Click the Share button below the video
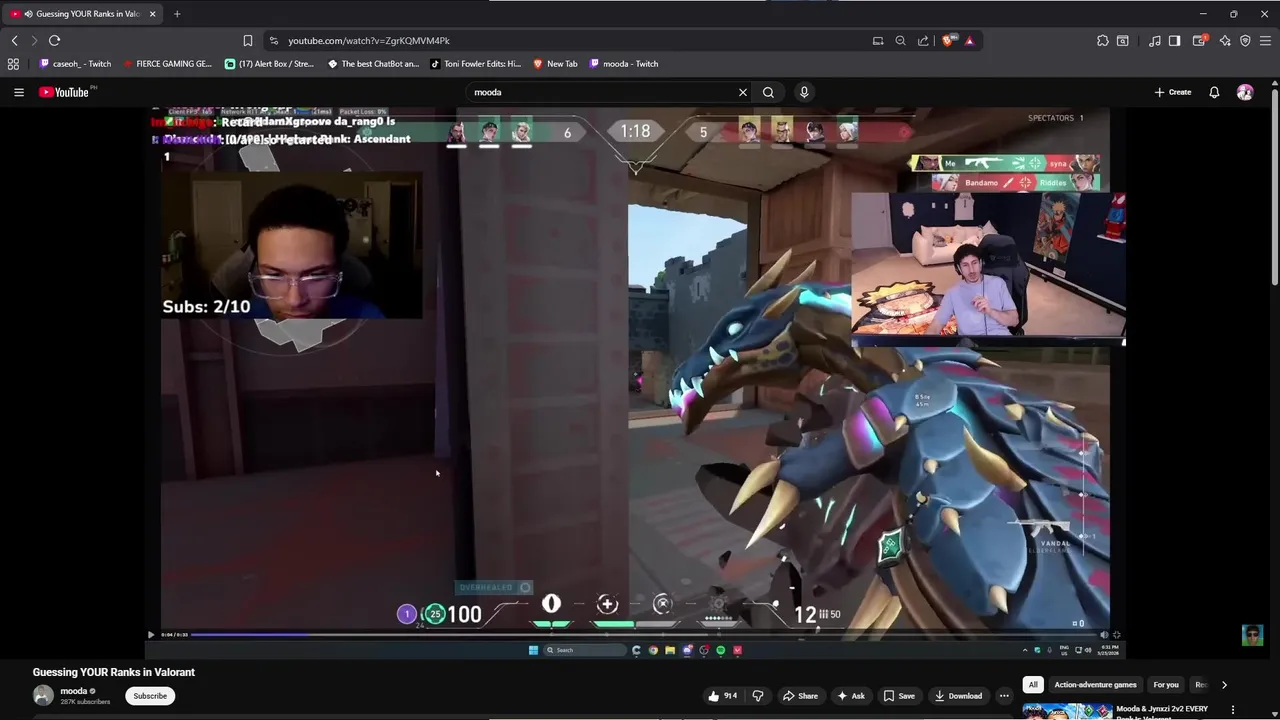1280x720 pixels. pos(800,696)
